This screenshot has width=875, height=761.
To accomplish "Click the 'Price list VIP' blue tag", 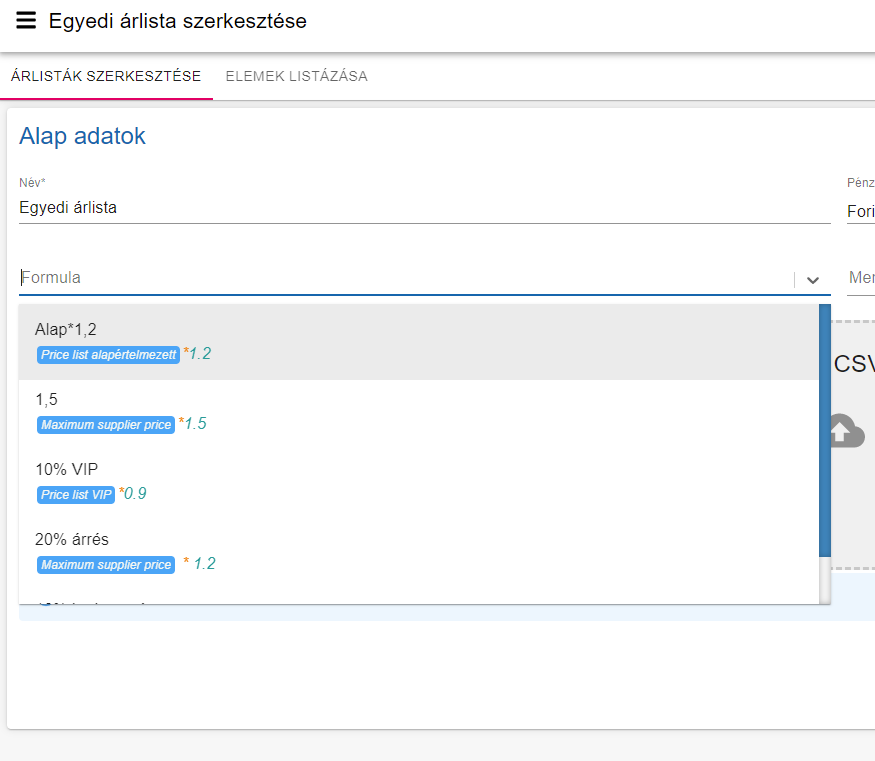I will (76, 495).
